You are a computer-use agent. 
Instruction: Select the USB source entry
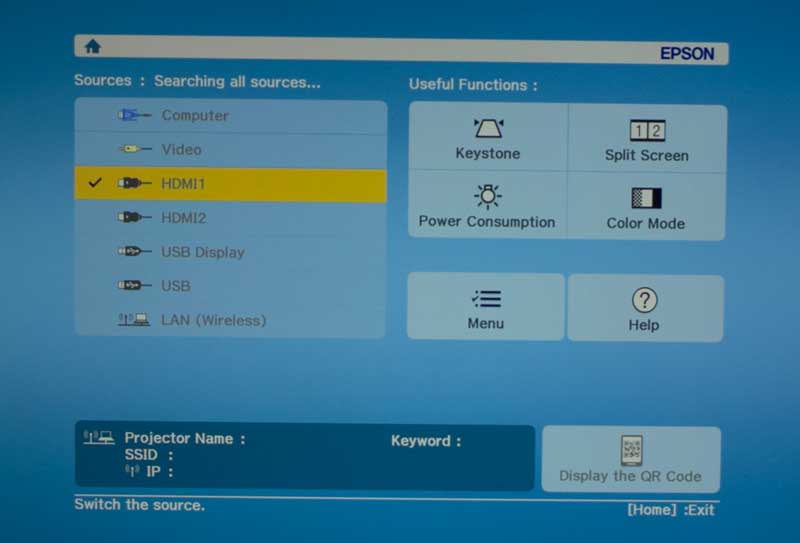click(175, 286)
